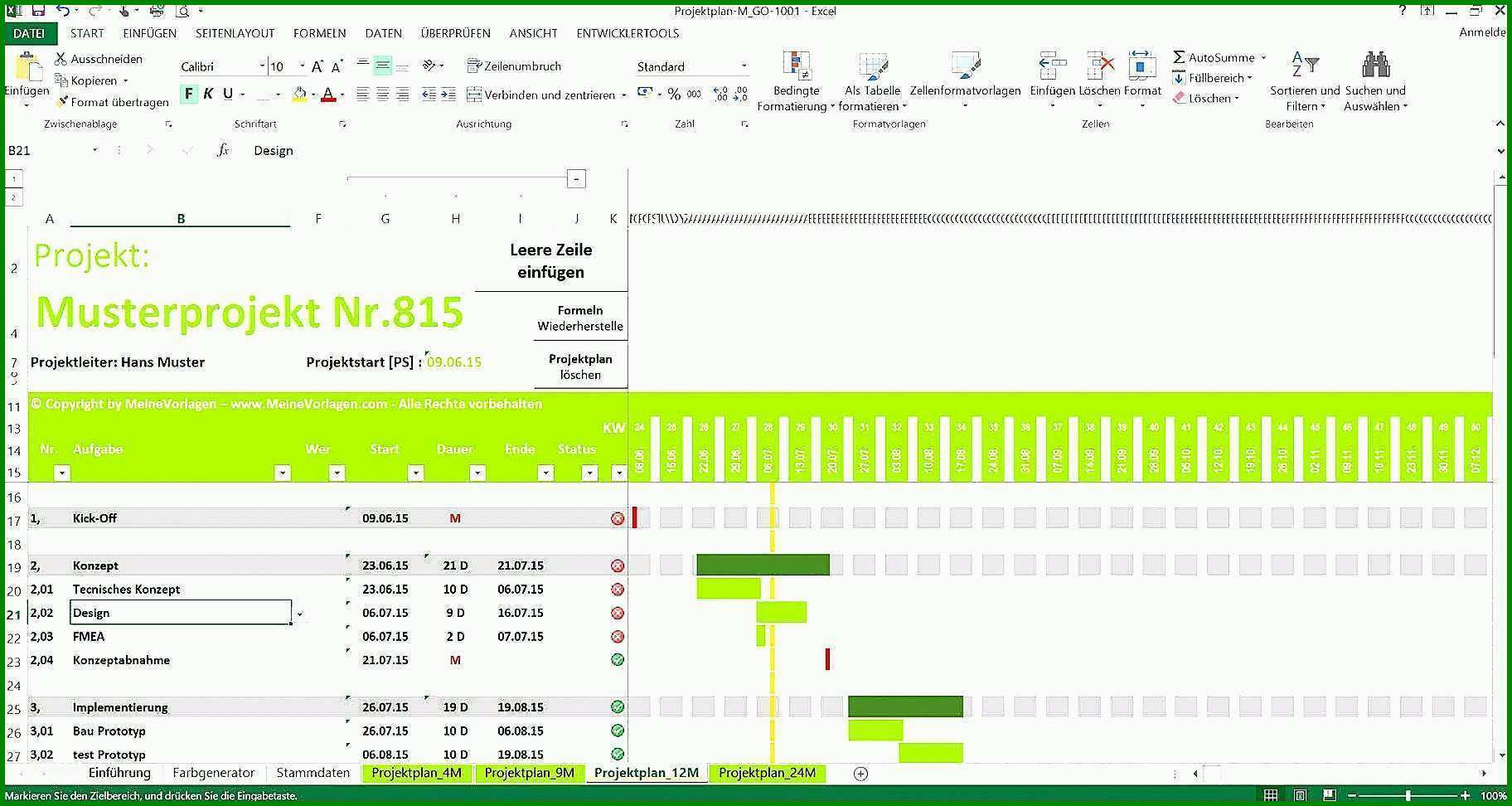Image resolution: width=1512 pixels, height=806 pixels.
Task: Click Projektplan löschen button
Action: click(580, 367)
